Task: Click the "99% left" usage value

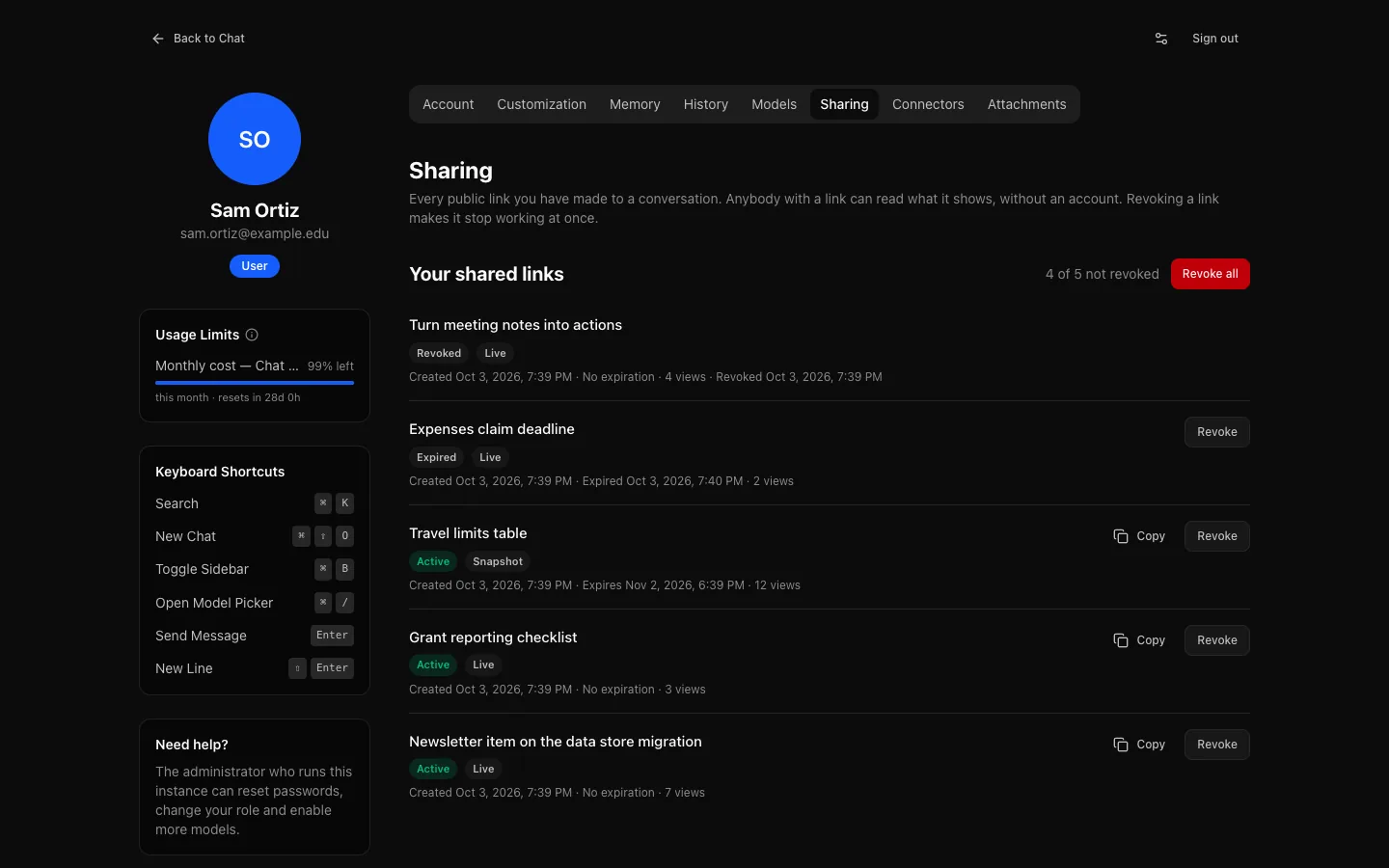Action: [x=331, y=366]
